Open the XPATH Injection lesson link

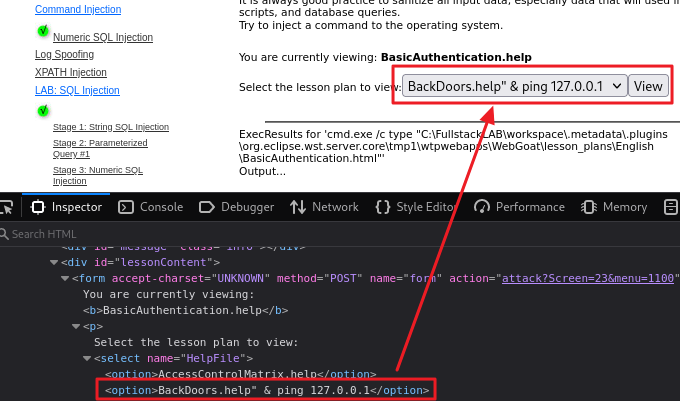pyautogui.click(x=71, y=72)
